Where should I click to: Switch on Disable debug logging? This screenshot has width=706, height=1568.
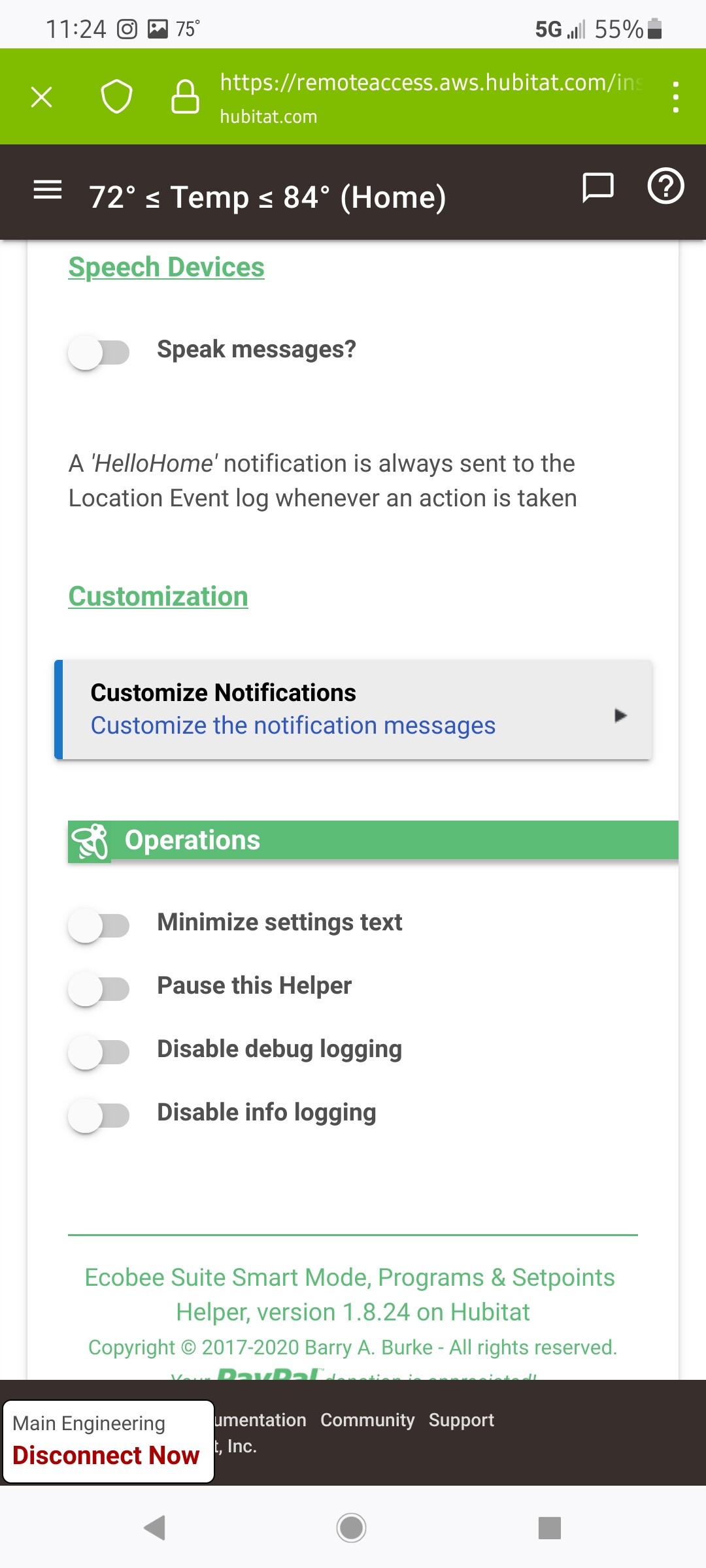click(x=99, y=1052)
